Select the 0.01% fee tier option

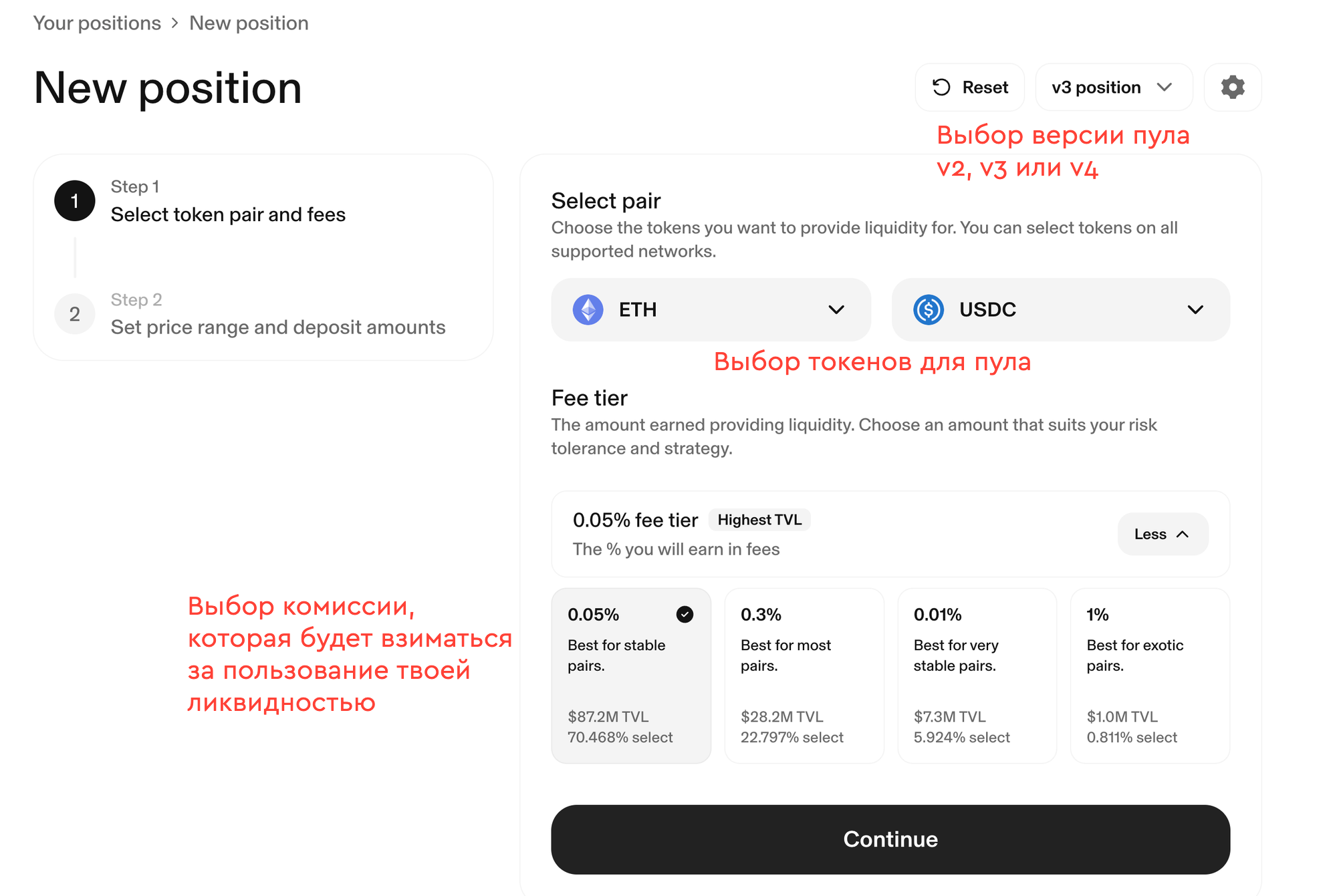point(977,676)
